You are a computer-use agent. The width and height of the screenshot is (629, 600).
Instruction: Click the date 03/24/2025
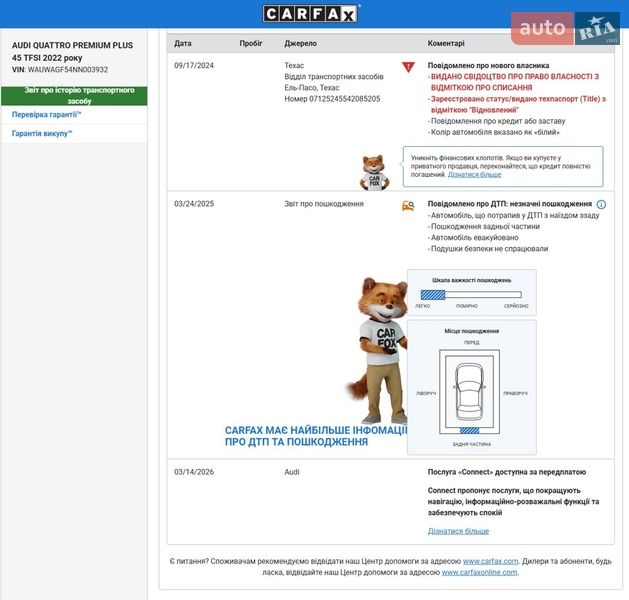(x=194, y=204)
